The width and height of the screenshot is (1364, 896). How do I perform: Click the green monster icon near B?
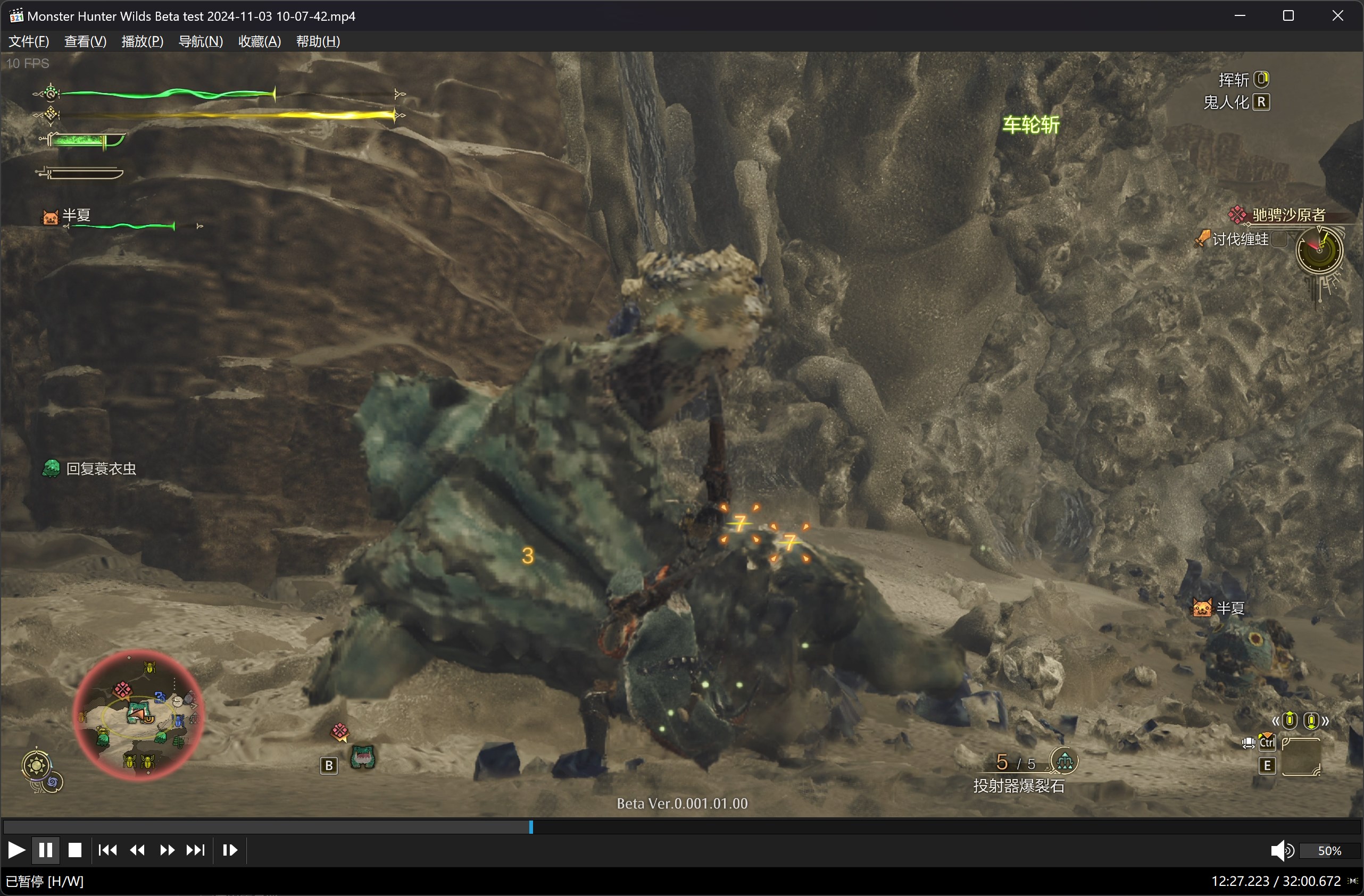pos(363,757)
